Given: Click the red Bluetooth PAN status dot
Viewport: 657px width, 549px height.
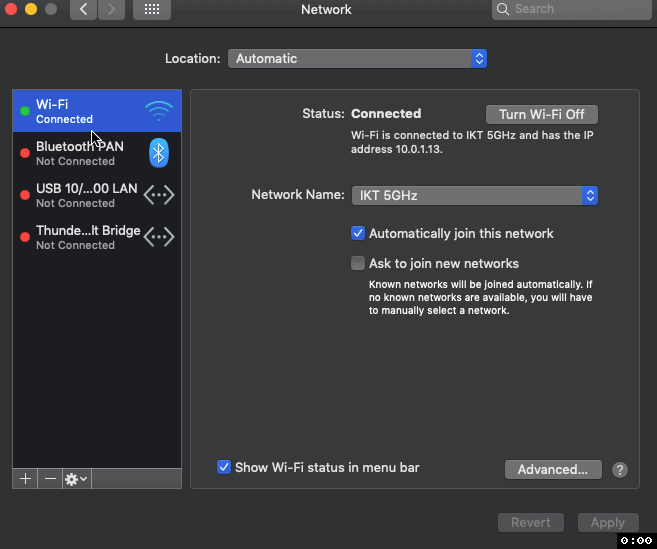Looking at the screenshot, I should pyautogui.click(x=25, y=153).
